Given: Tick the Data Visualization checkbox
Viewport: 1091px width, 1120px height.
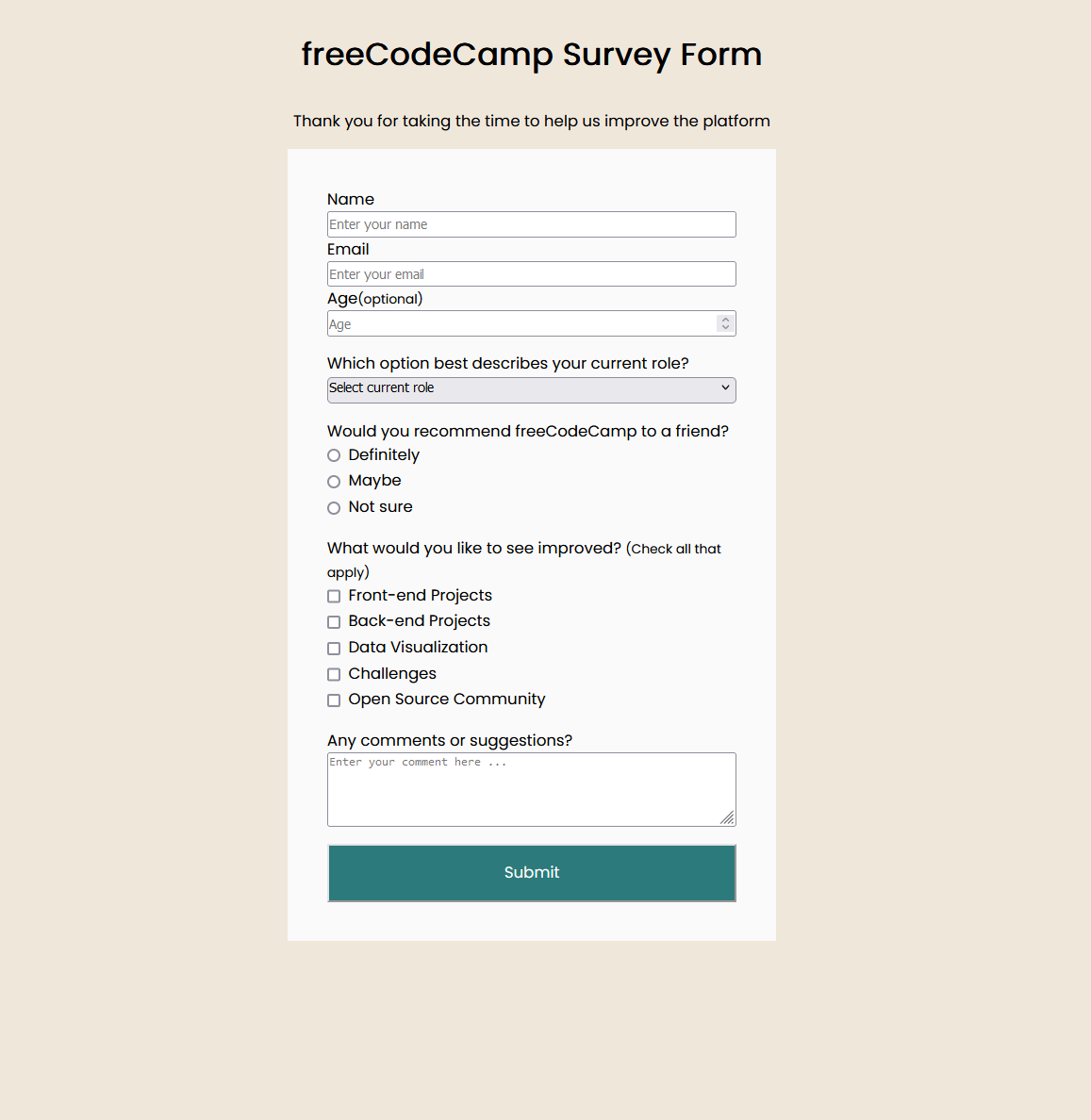Looking at the screenshot, I should click(334, 648).
